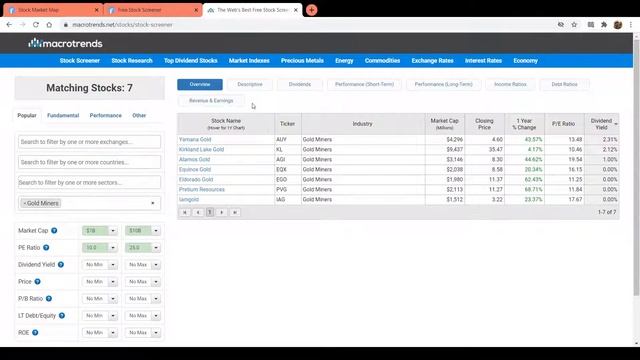The height and width of the screenshot is (360, 640).
Task: Open Yamana Gold stock link
Action: point(195,140)
